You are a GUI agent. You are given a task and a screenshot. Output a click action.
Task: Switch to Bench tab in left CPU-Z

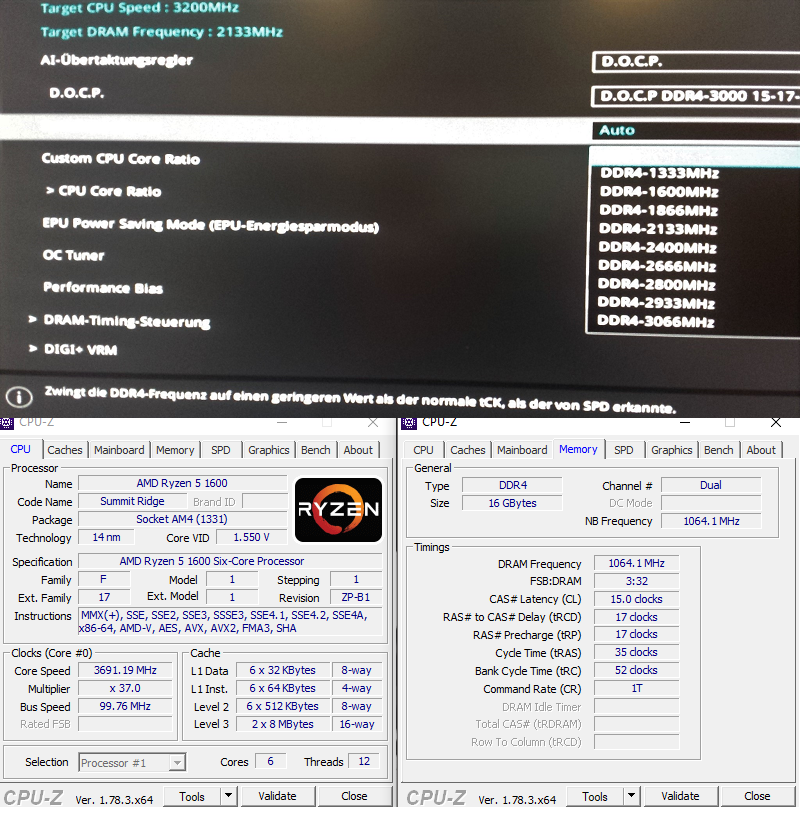316,450
